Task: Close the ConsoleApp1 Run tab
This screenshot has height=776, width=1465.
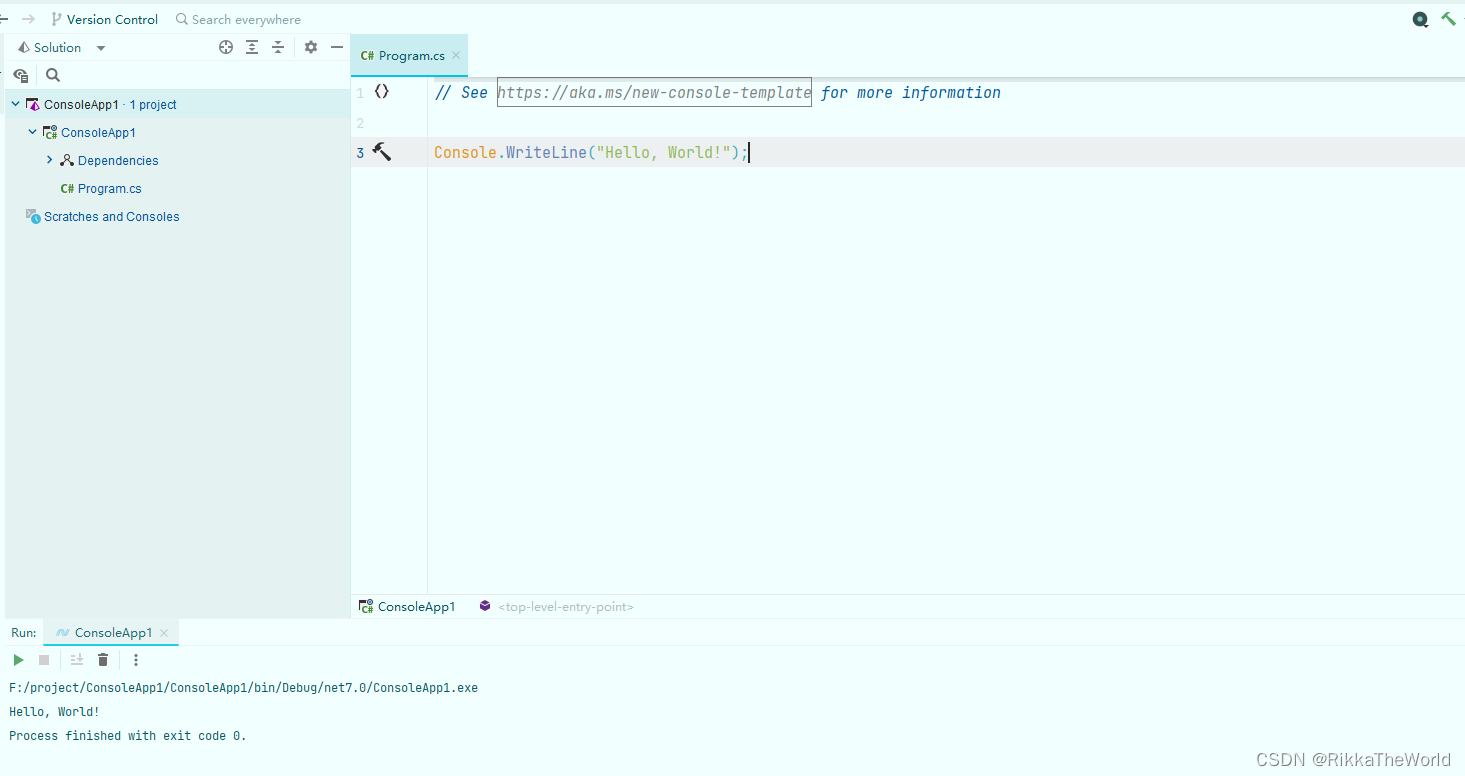Action: [x=165, y=632]
